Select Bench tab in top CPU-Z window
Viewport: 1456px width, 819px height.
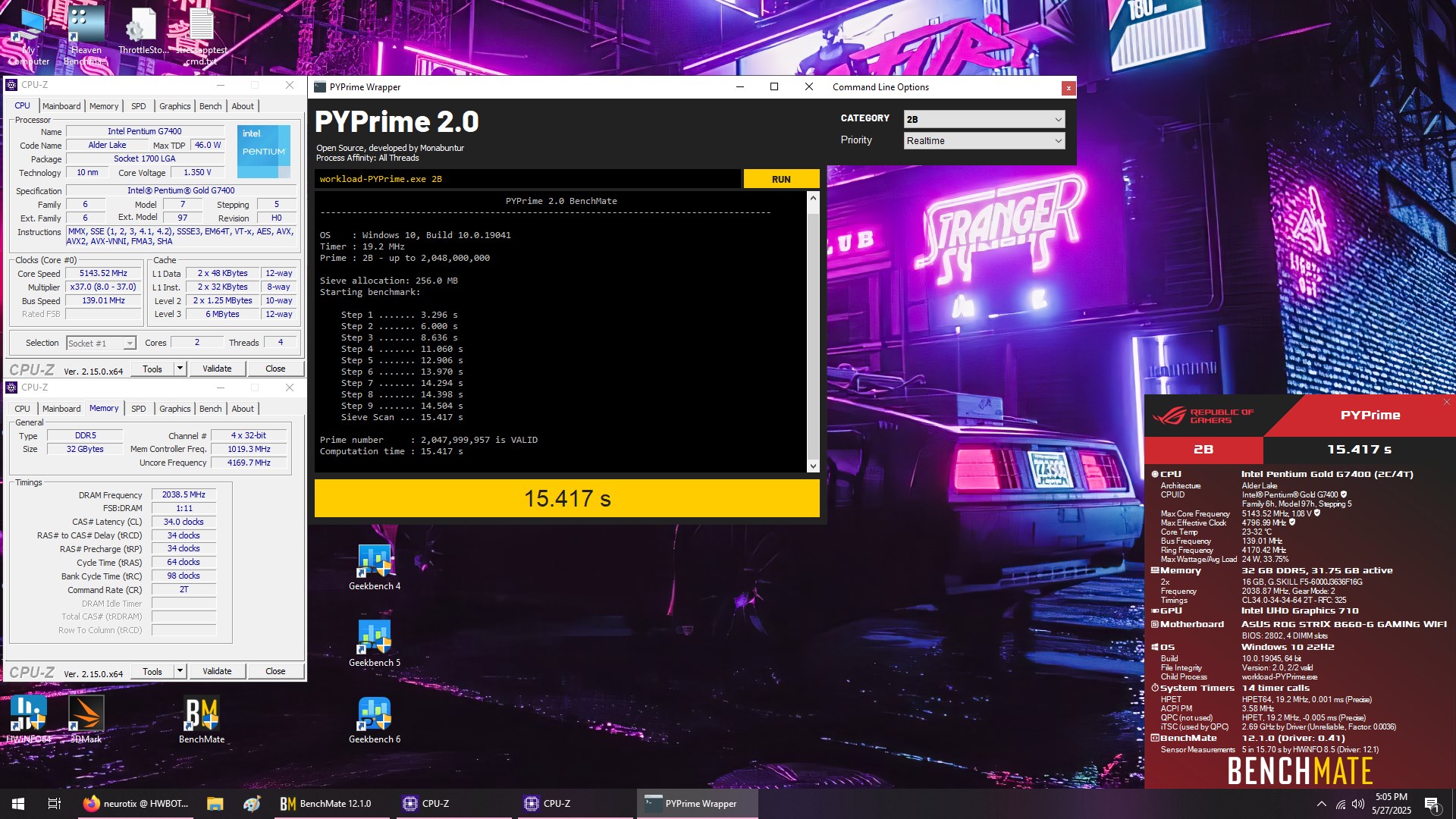(x=211, y=106)
